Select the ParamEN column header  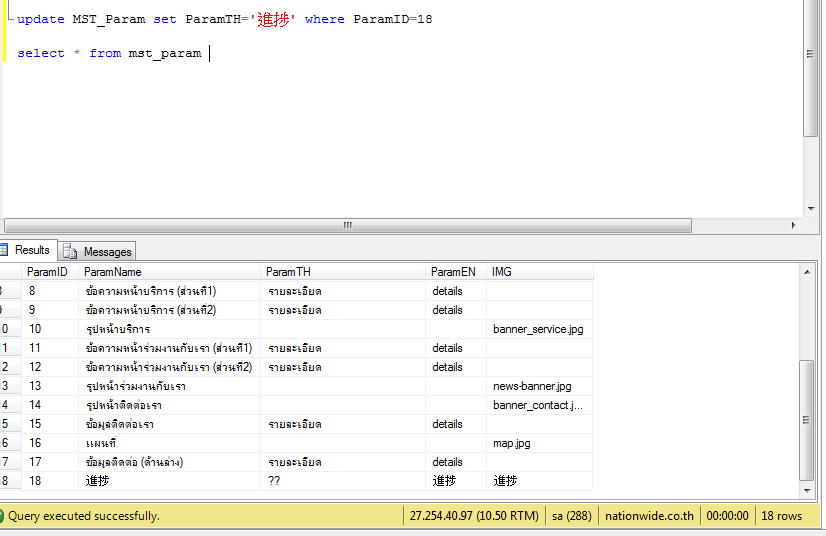(456, 272)
